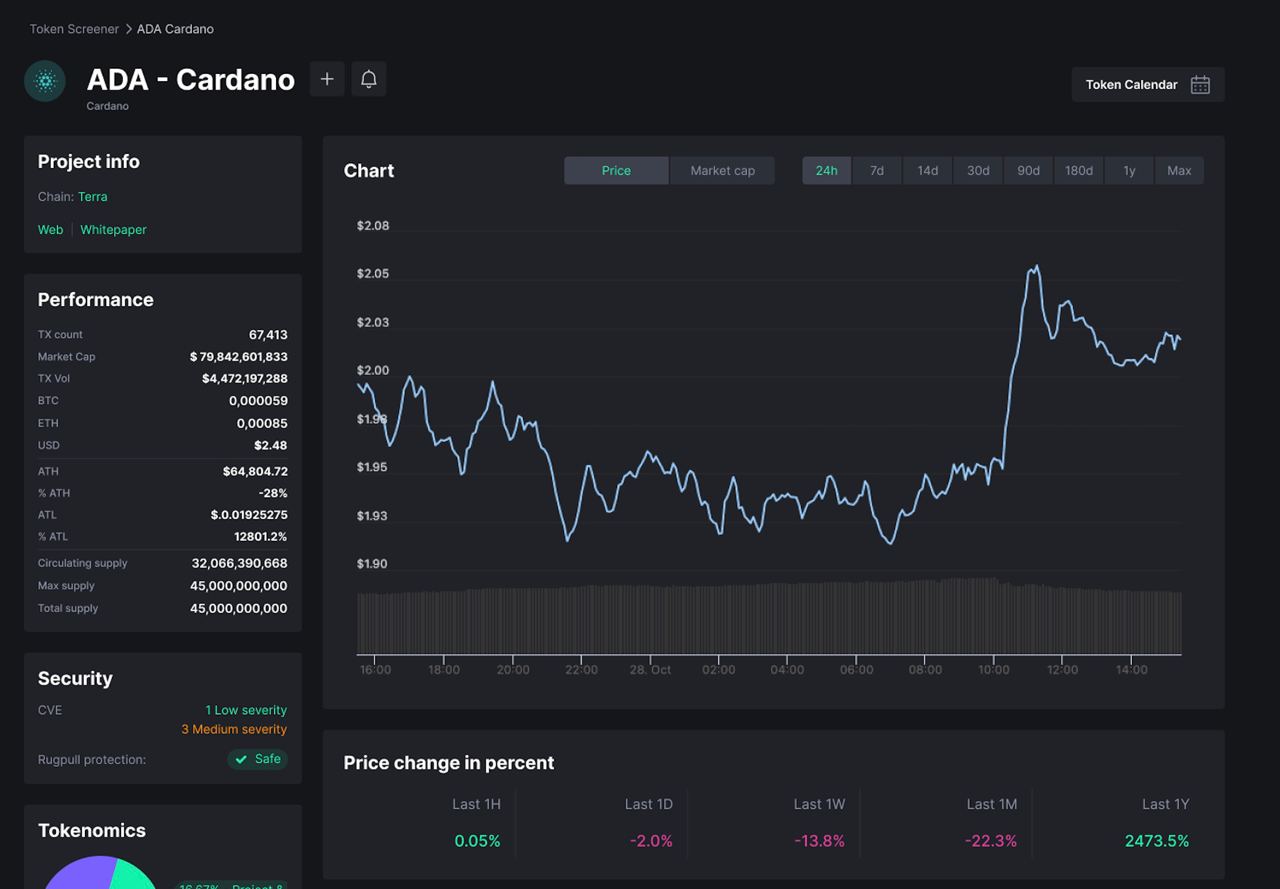
Task: Click the USD value $2.48
Action: coord(271,446)
